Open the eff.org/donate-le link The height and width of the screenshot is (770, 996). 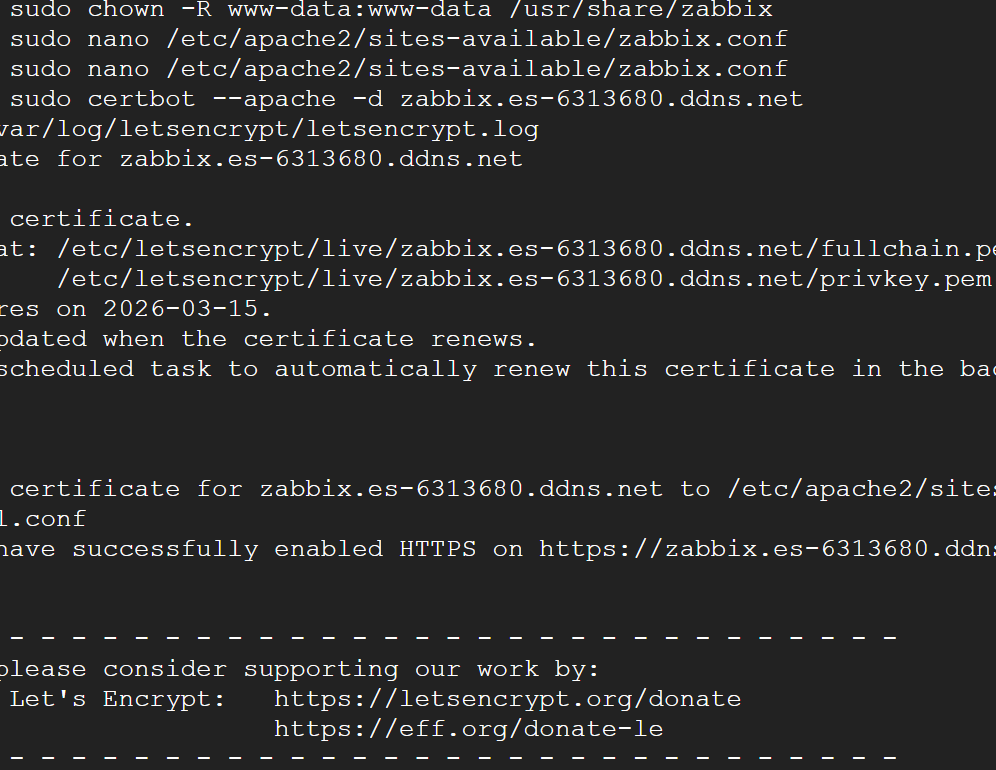click(x=468, y=729)
